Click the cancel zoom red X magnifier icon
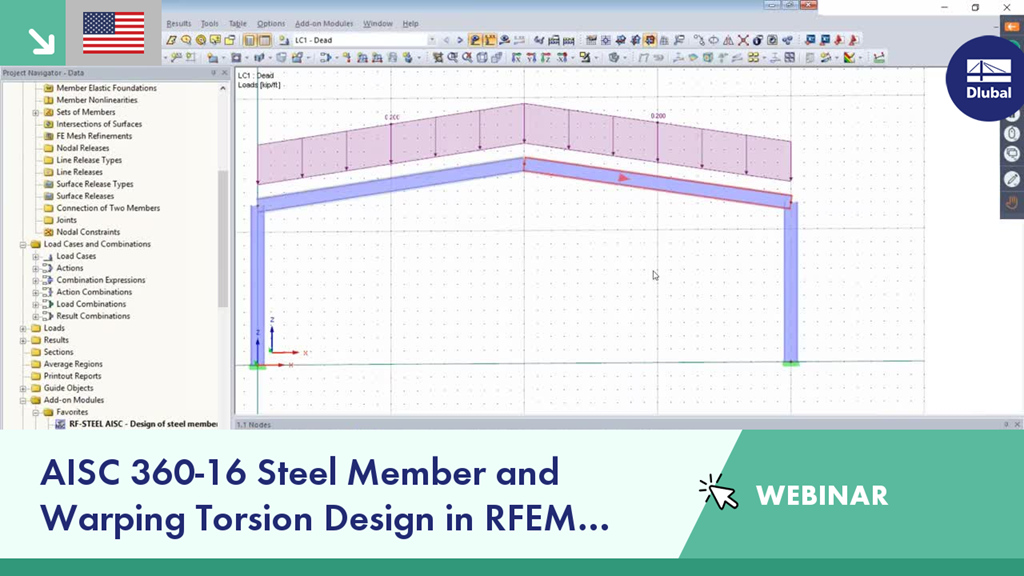 point(467,57)
